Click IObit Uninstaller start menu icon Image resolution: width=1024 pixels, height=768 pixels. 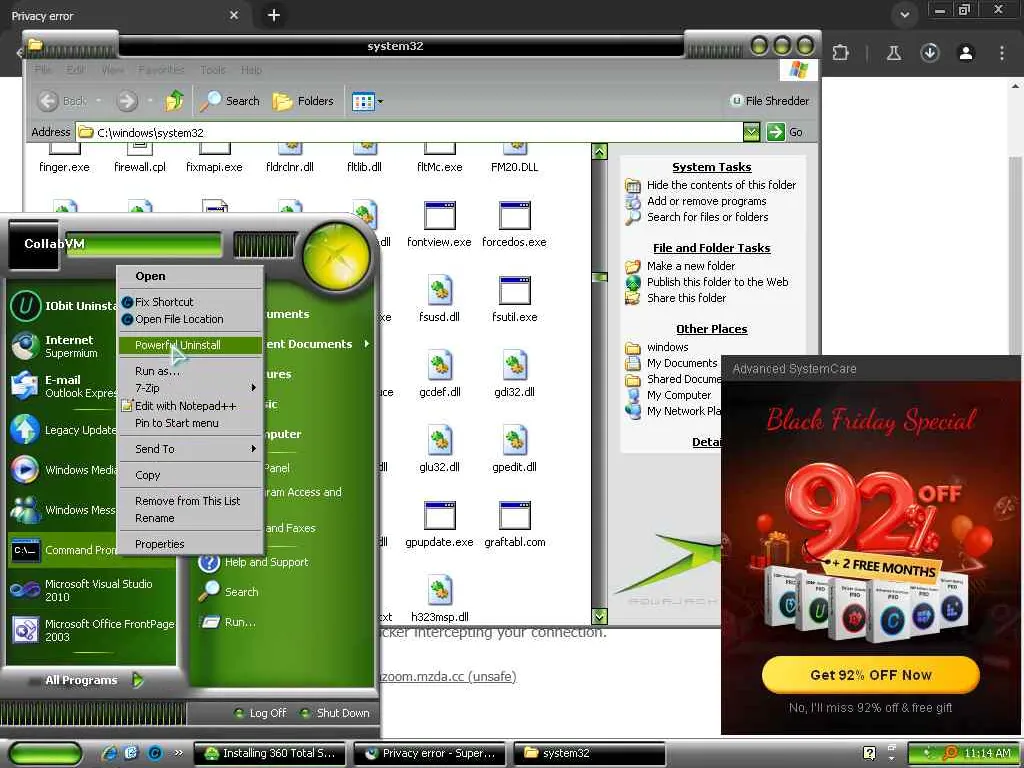point(25,306)
